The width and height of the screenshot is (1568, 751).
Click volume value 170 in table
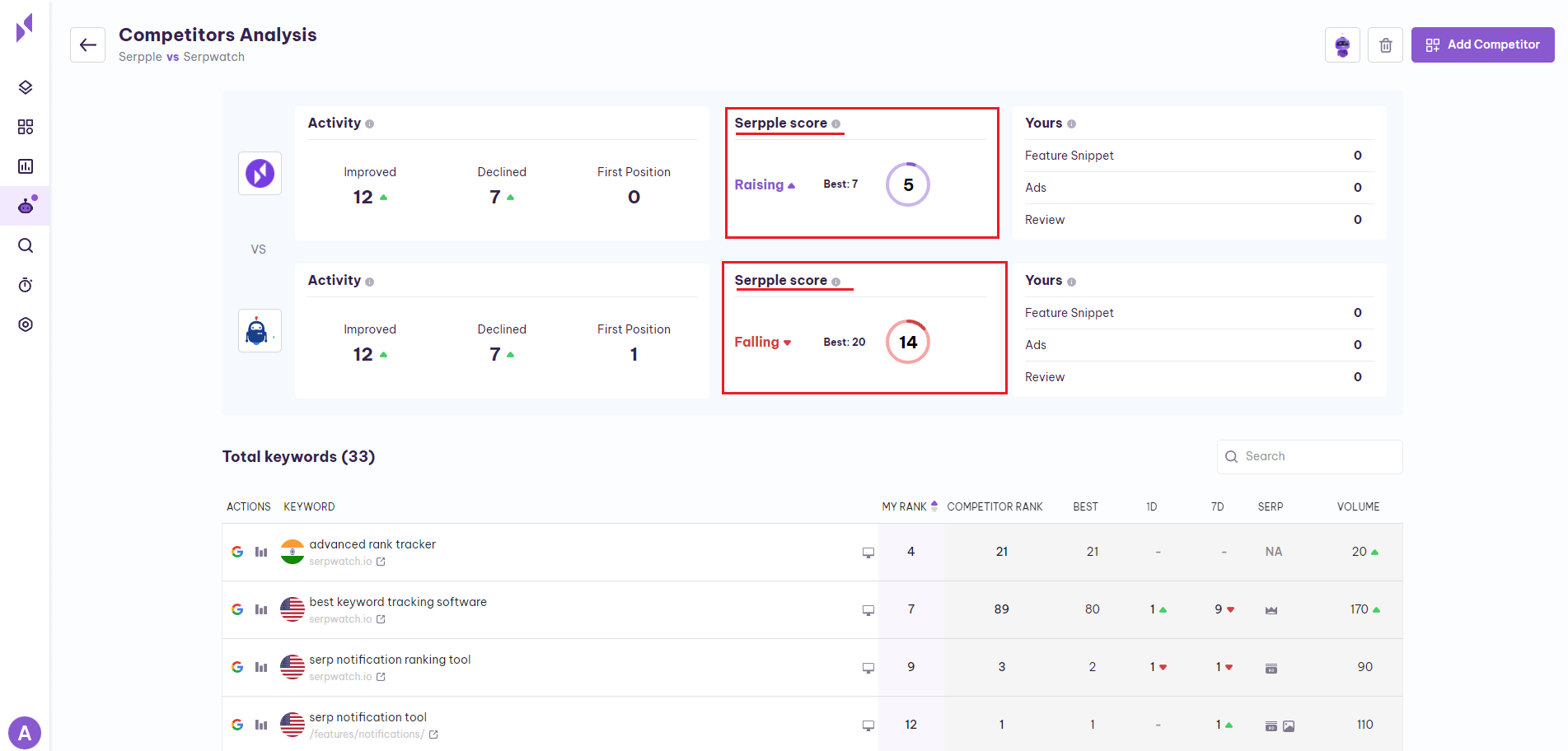pyautogui.click(x=1359, y=609)
